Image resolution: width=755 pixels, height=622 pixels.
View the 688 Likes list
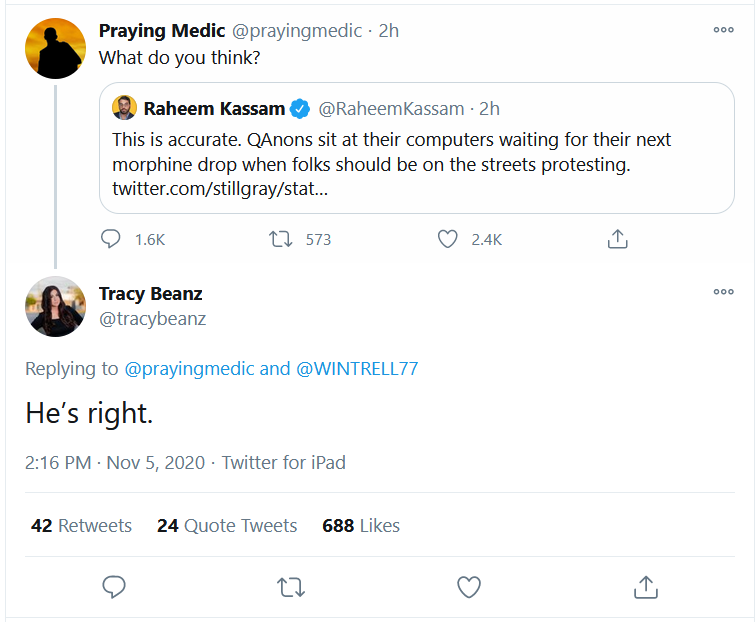point(361,525)
